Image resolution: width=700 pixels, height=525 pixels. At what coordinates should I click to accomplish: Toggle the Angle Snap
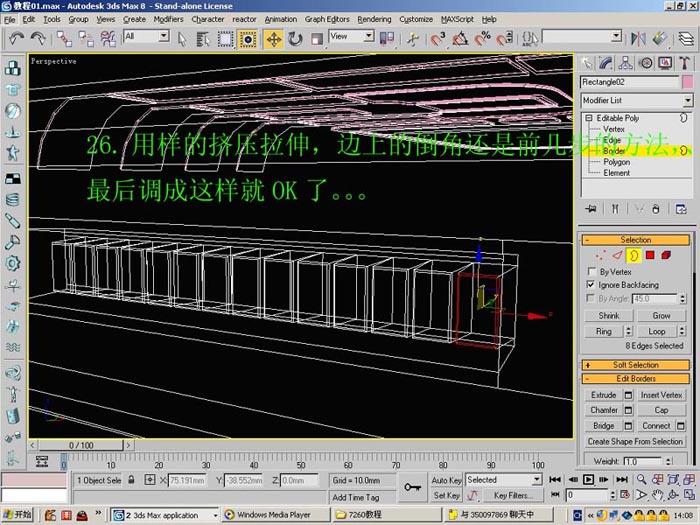[x=460, y=39]
